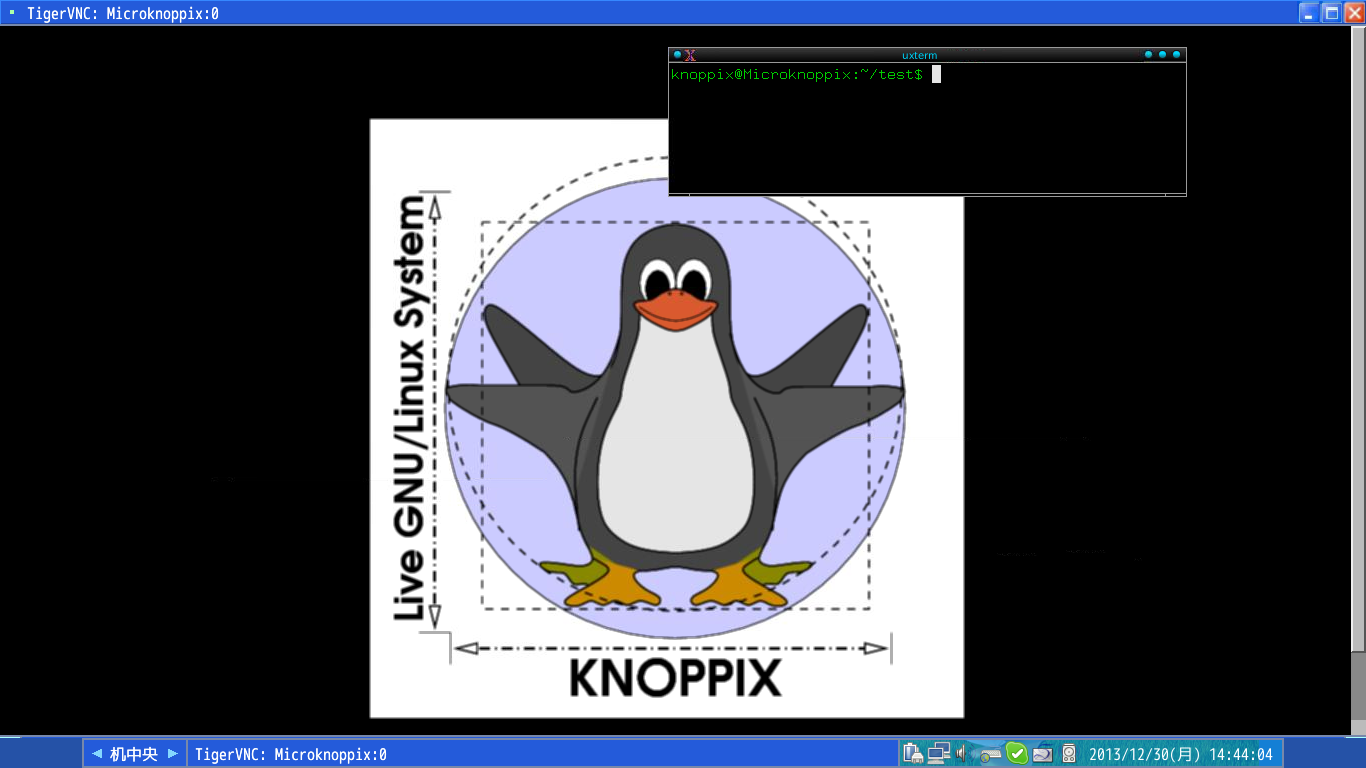The width and height of the screenshot is (1366, 768).
Task: Maximize the TigerVNC viewer window
Action: pos(1331,13)
